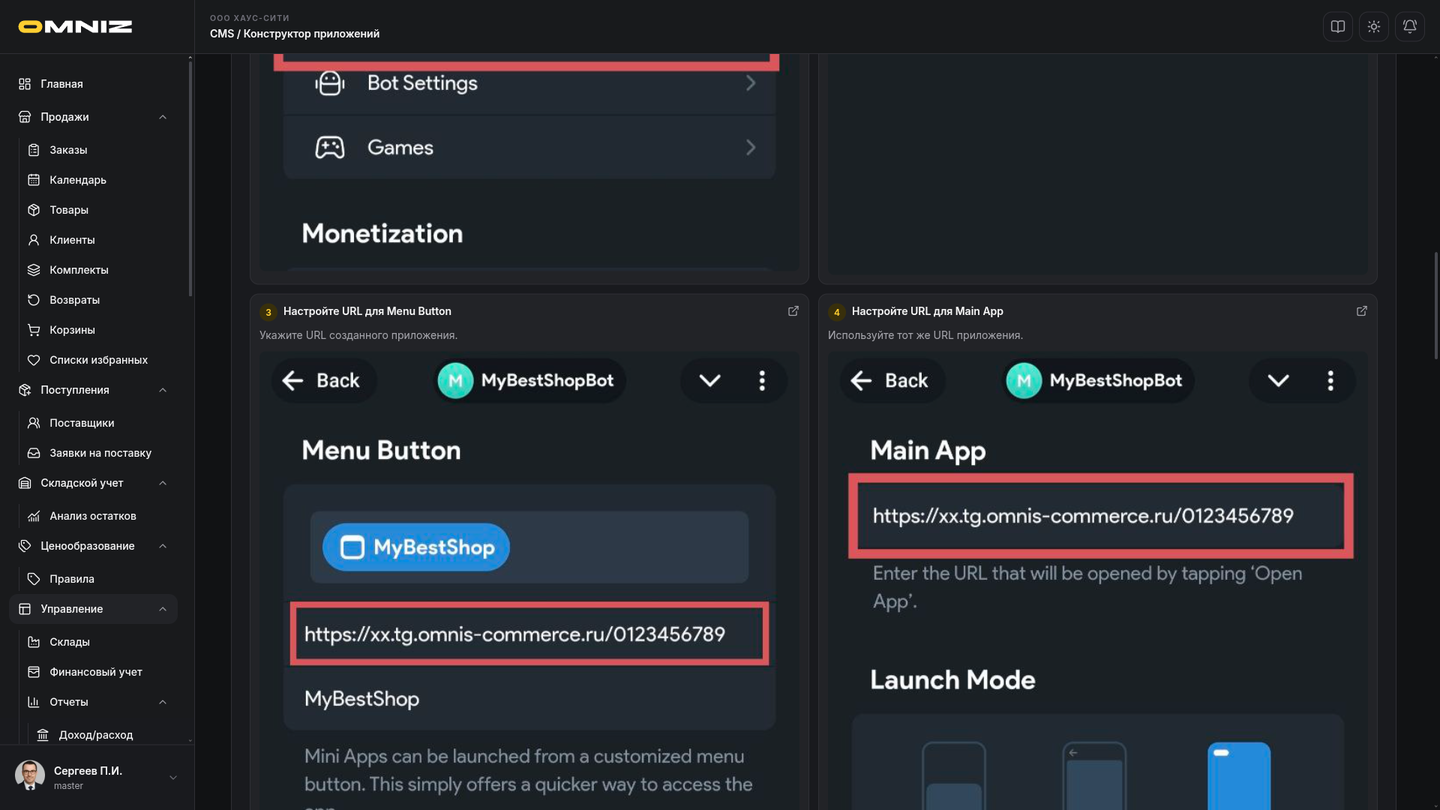Click the Продажи store icon
Screen dimensions: 1440x810
(25, 117)
